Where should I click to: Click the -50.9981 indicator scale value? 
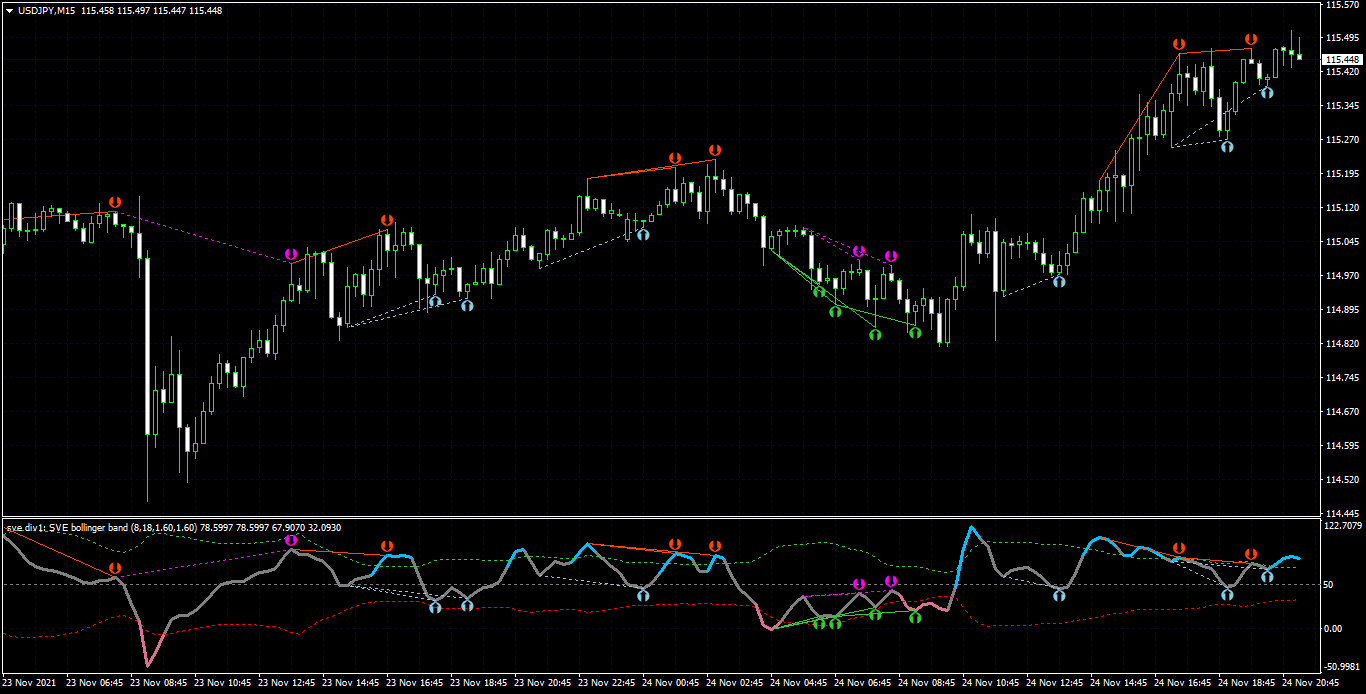tap(1341, 666)
